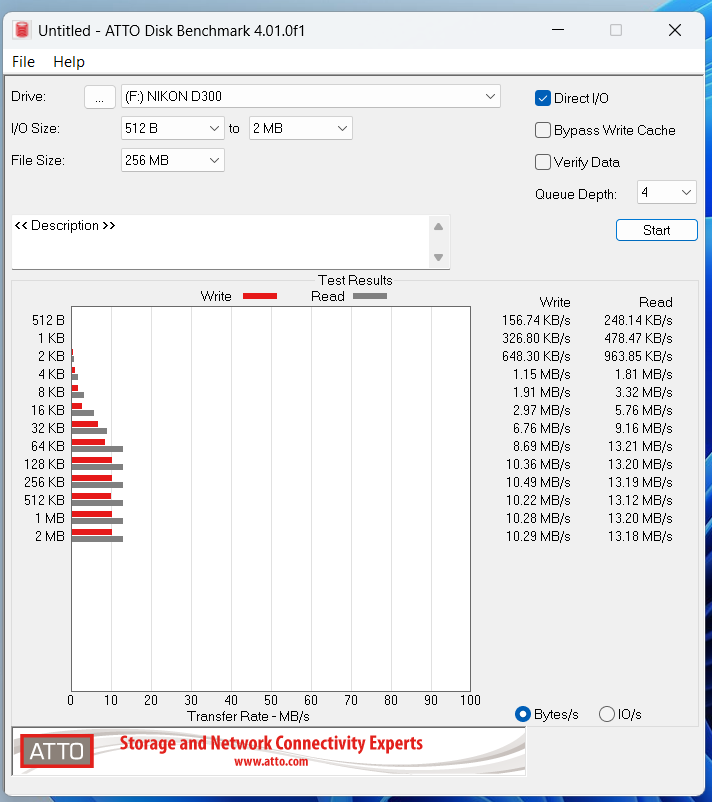Click the 326.80 KB/s write value
712x802 pixels.
pos(536,339)
